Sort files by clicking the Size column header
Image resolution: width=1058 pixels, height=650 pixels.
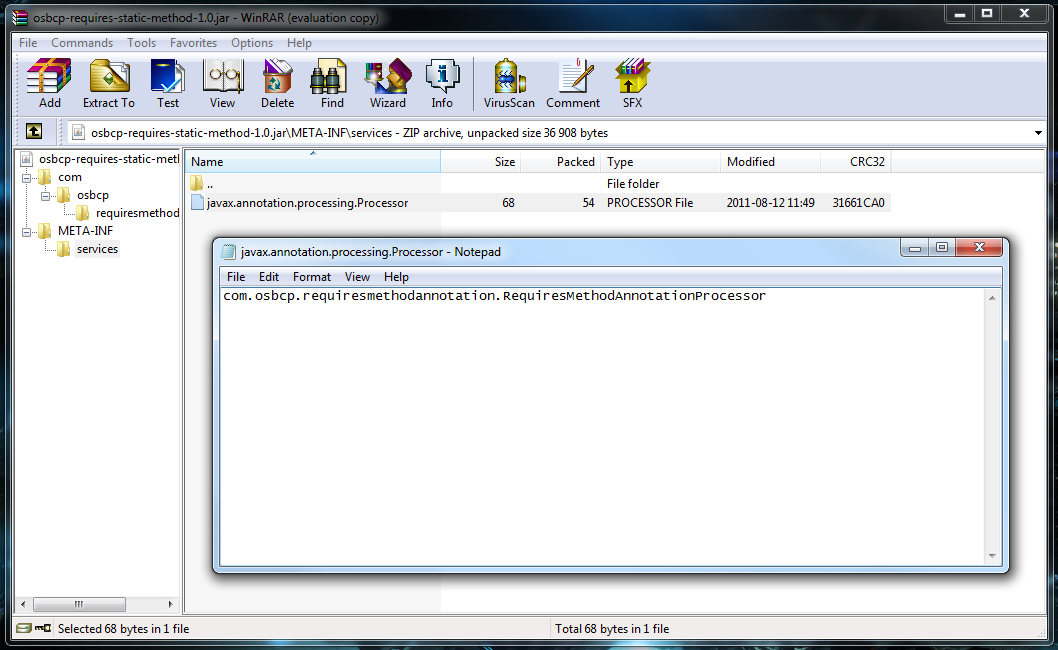(x=504, y=161)
